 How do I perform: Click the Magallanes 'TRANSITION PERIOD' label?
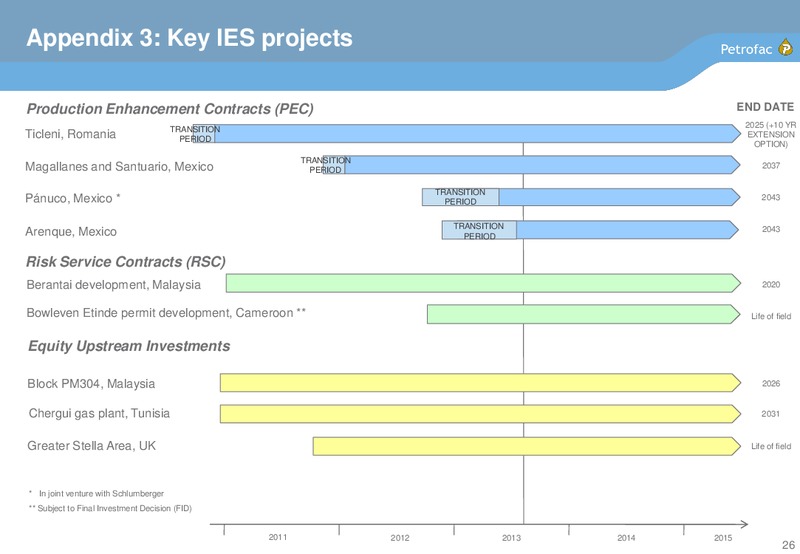click(x=326, y=165)
